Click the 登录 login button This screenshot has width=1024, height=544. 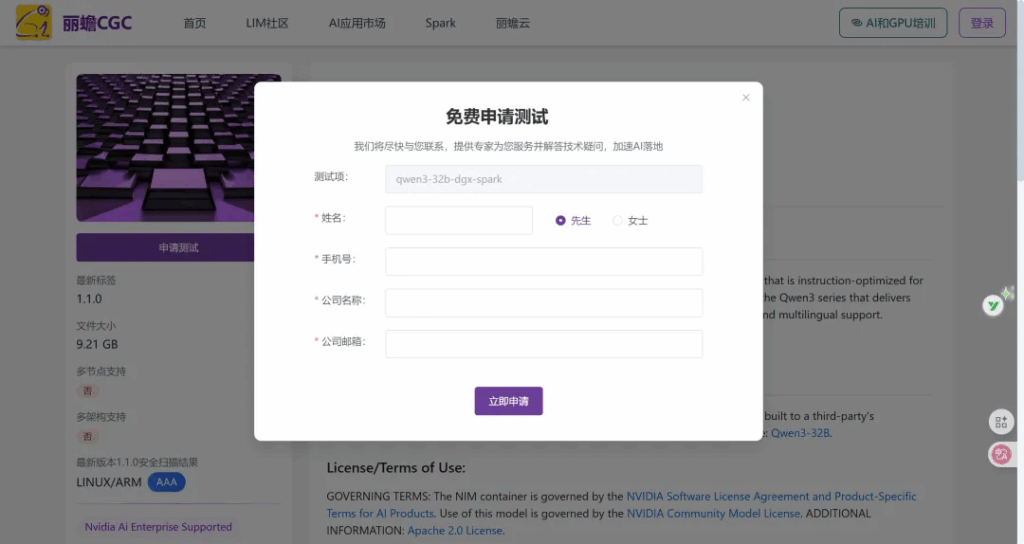[x=981, y=23]
